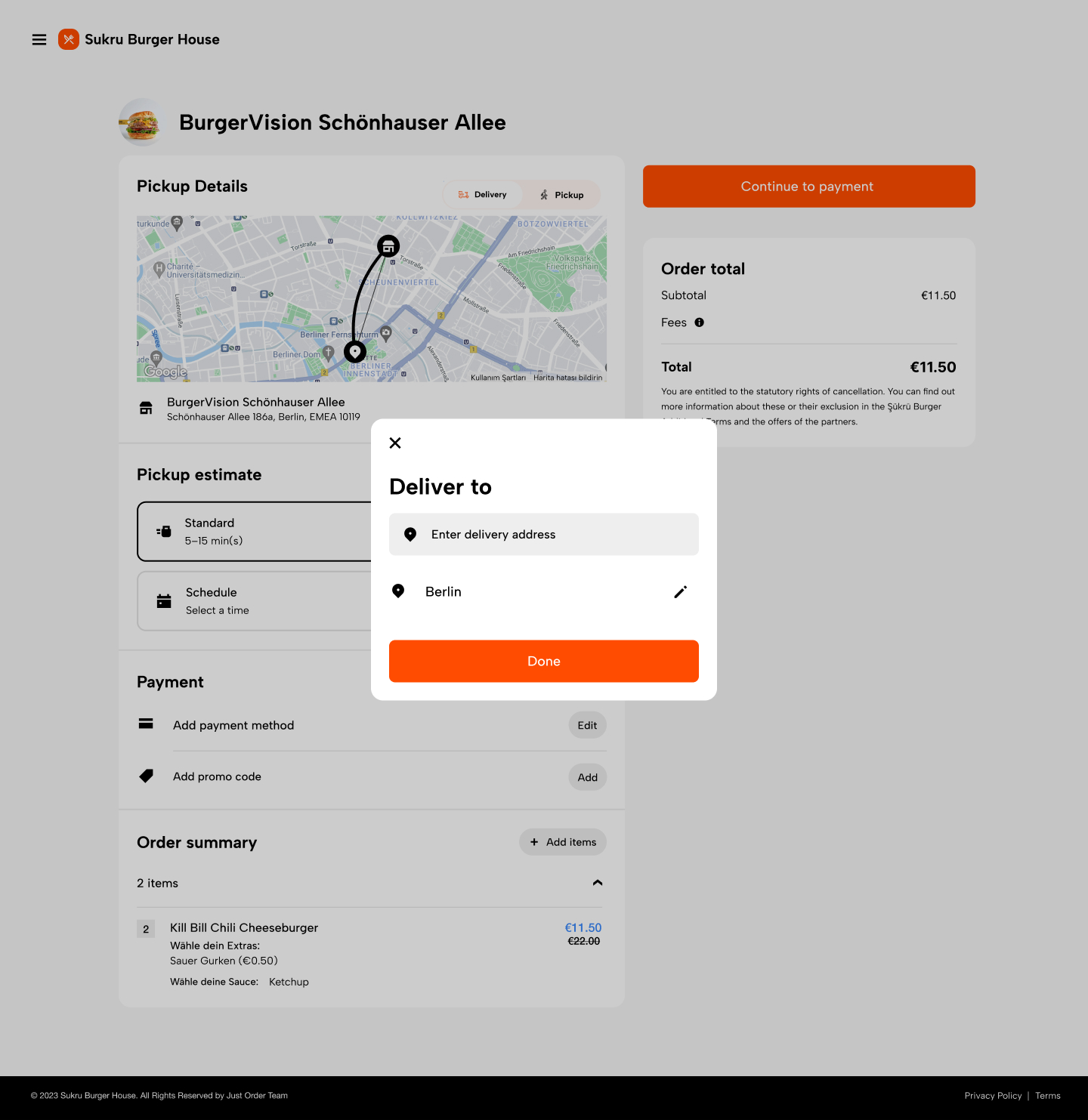Add a promo code
1088x1120 pixels.
click(x=587, y=777)
